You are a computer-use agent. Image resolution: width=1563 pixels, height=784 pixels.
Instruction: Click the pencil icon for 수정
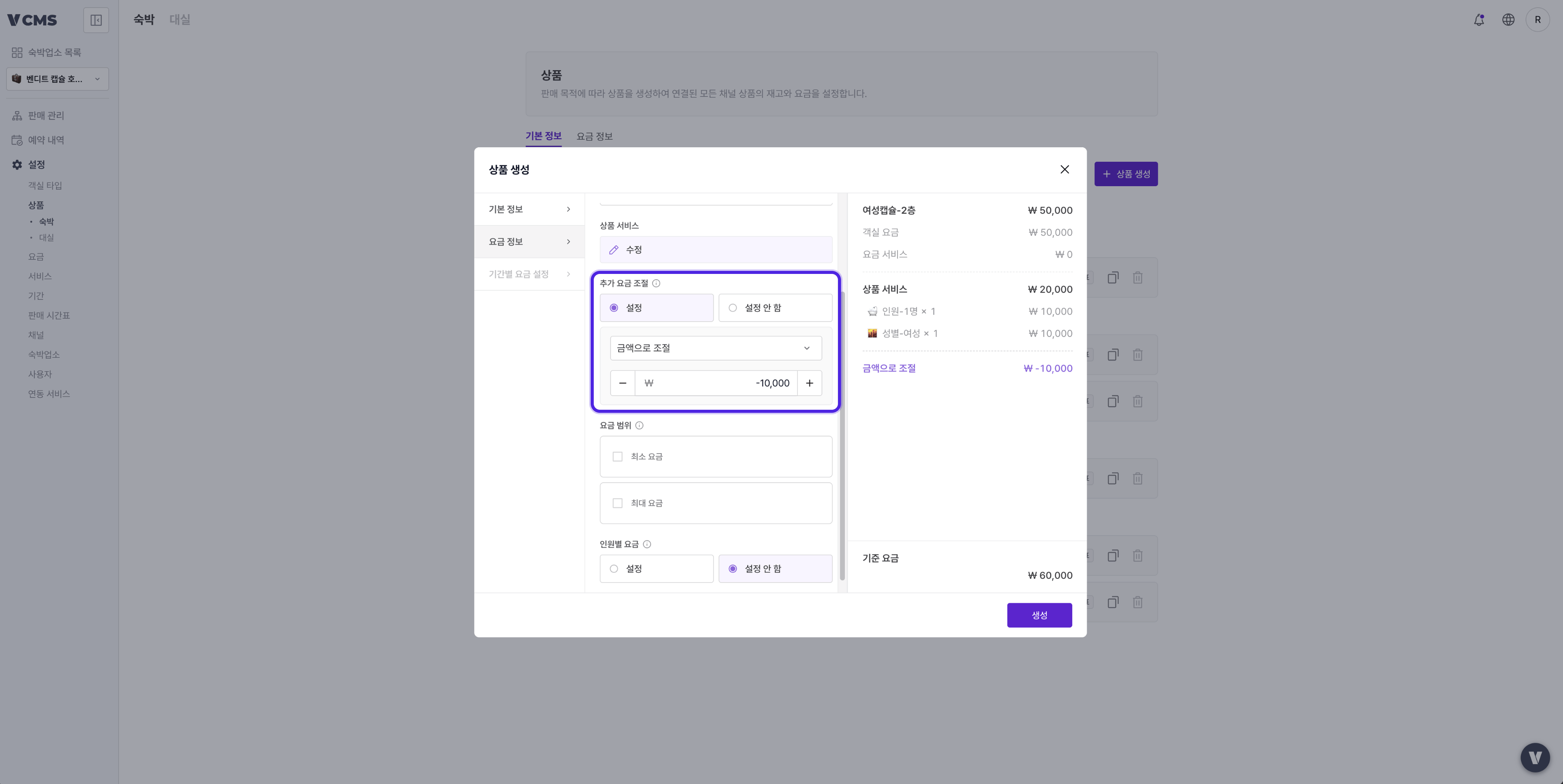click(614, 250)
